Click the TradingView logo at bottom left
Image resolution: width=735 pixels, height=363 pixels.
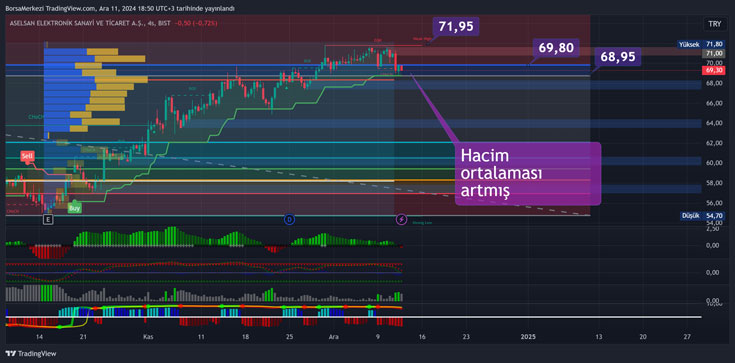(30, 354)
